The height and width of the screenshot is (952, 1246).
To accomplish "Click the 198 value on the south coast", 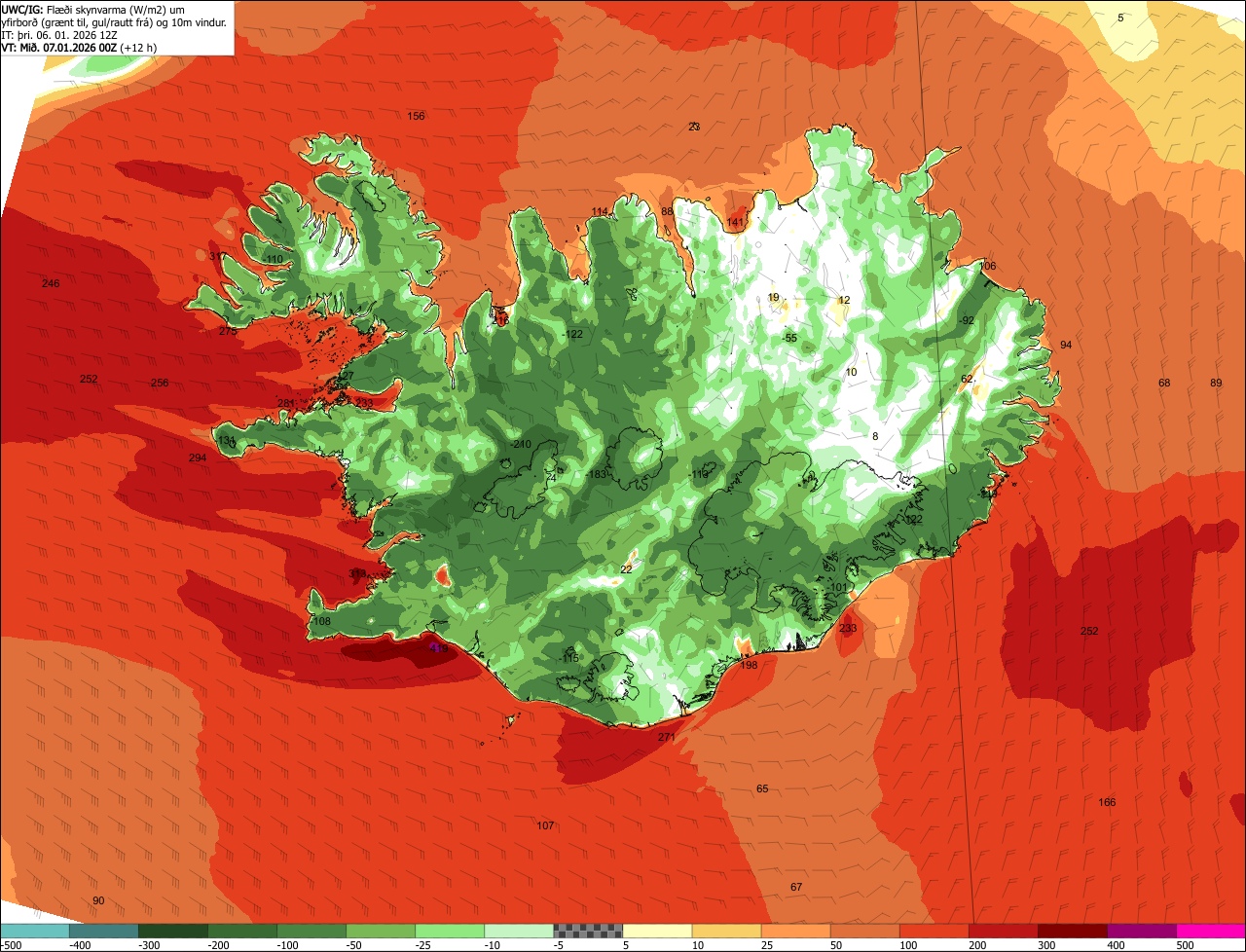I will coord(749,665).
